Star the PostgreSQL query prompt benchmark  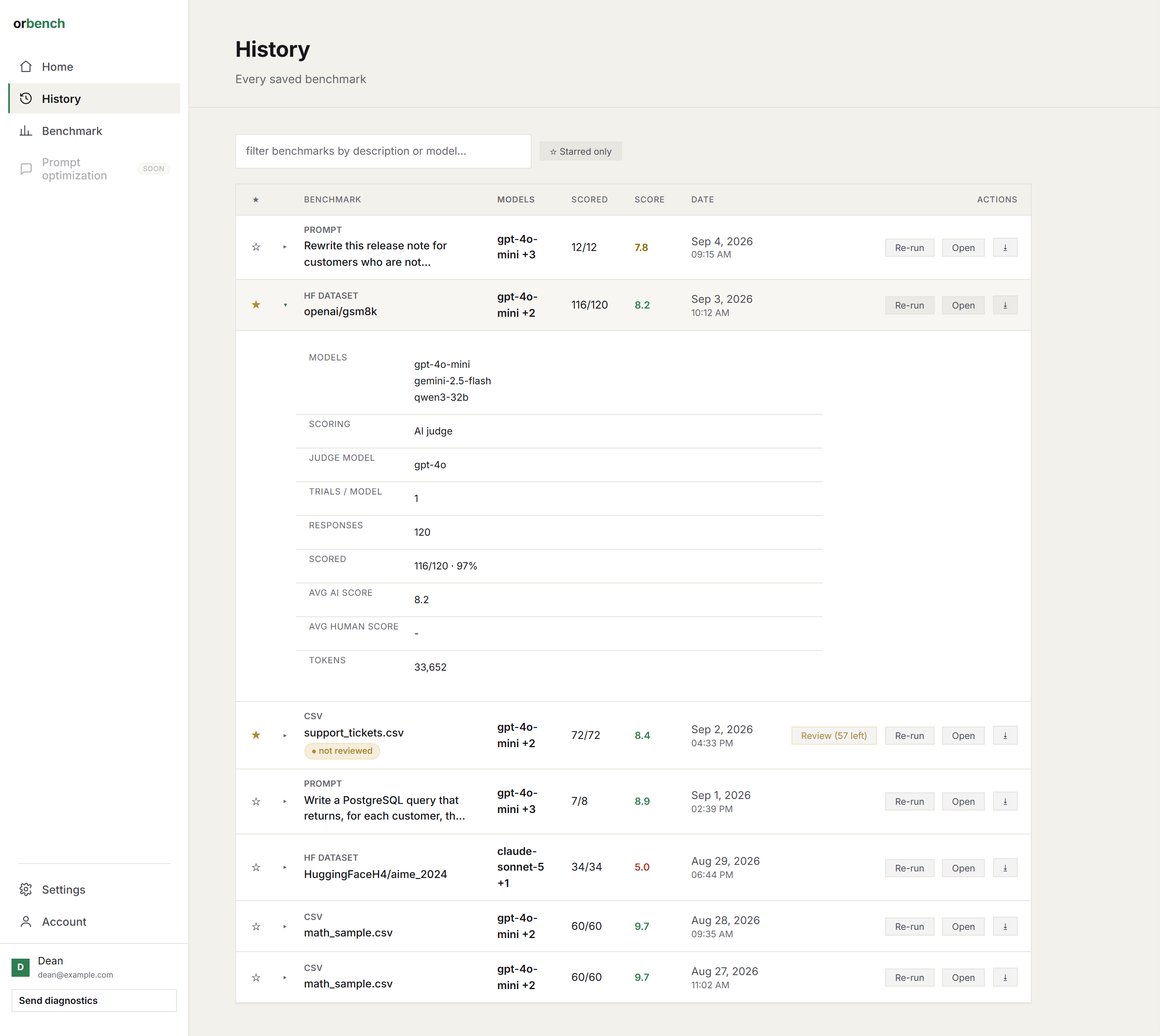point(256,801)
